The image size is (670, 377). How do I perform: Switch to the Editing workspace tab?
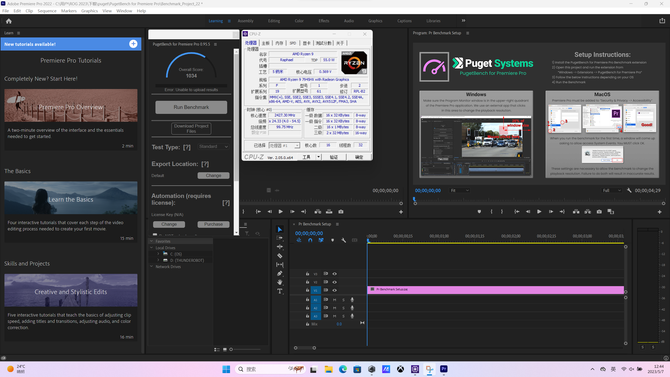point(274,21)
